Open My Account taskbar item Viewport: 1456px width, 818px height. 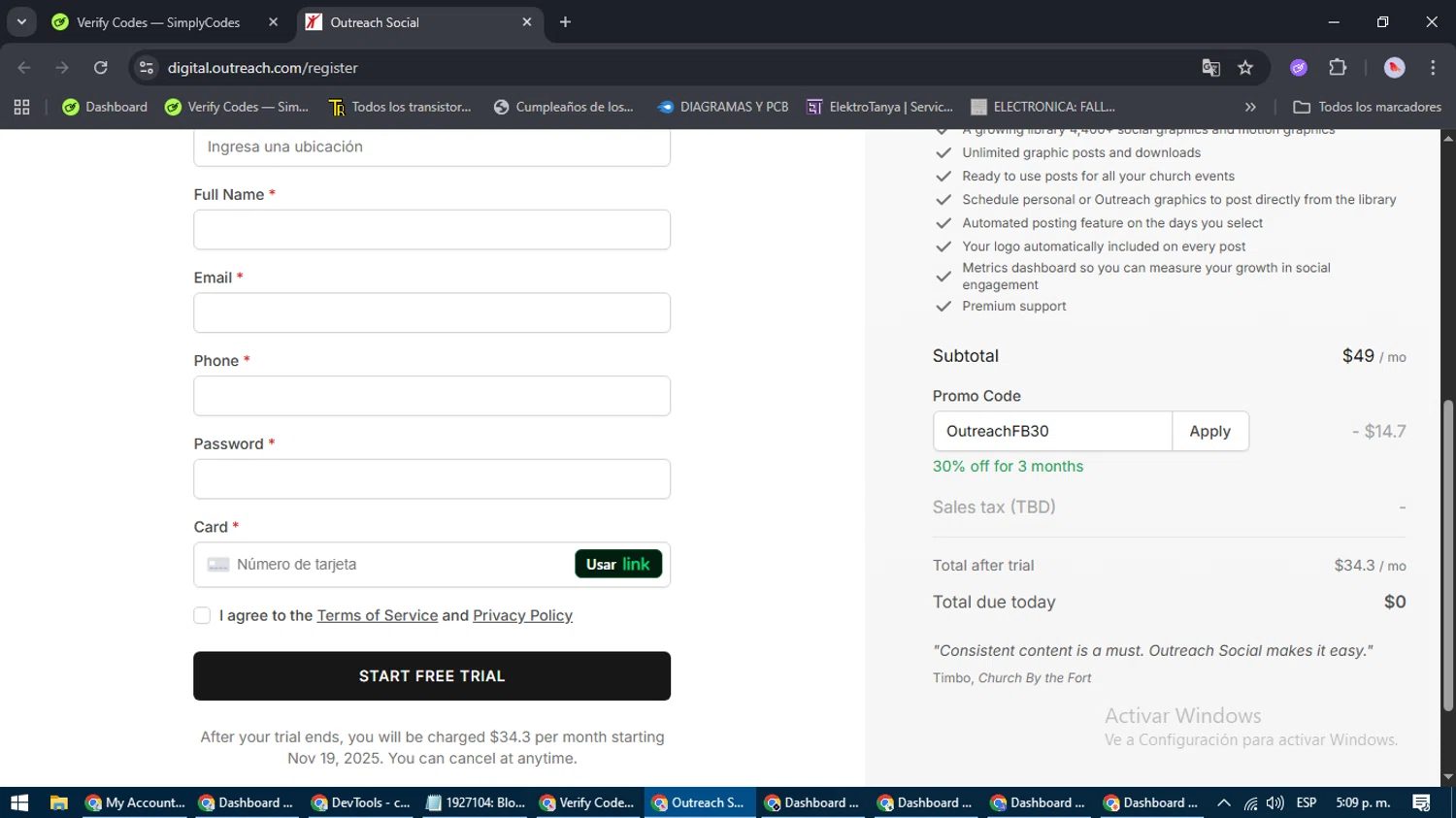[x=136, y=802]
